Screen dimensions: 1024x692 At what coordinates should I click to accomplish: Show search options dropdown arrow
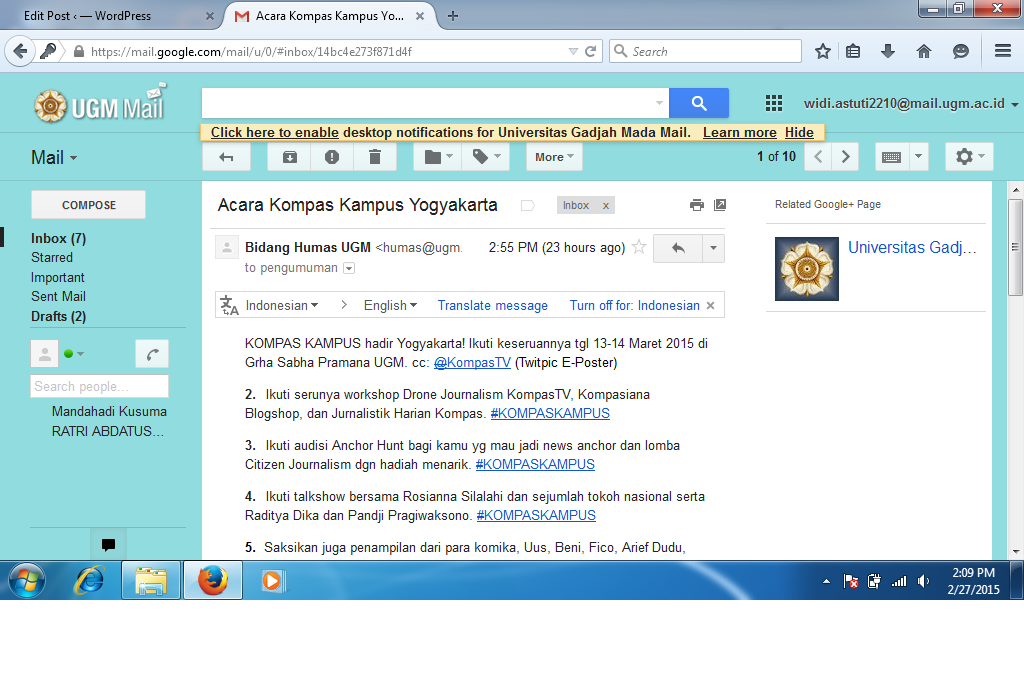[659, 103]
